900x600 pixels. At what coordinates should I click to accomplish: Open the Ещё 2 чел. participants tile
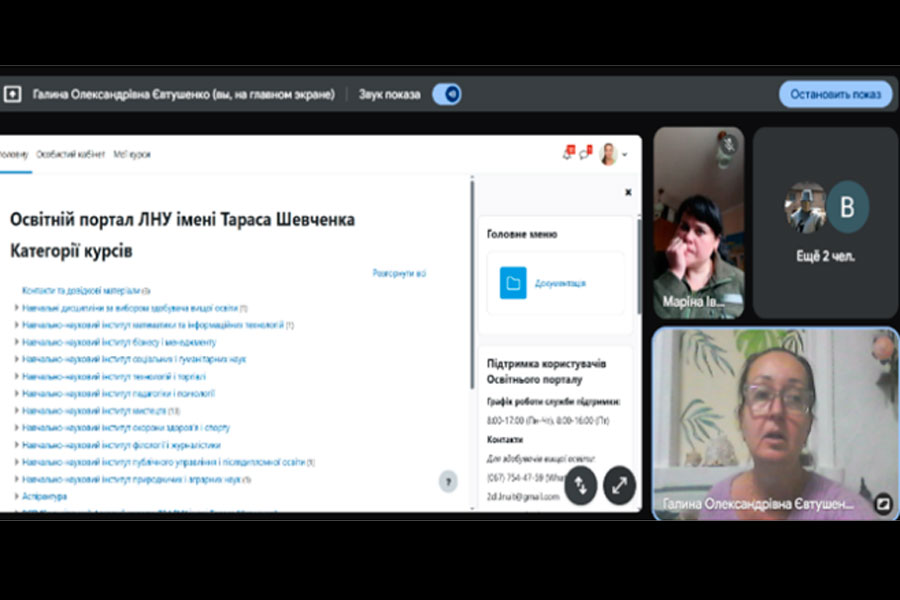pyautogui.click(x=825, y=223)
